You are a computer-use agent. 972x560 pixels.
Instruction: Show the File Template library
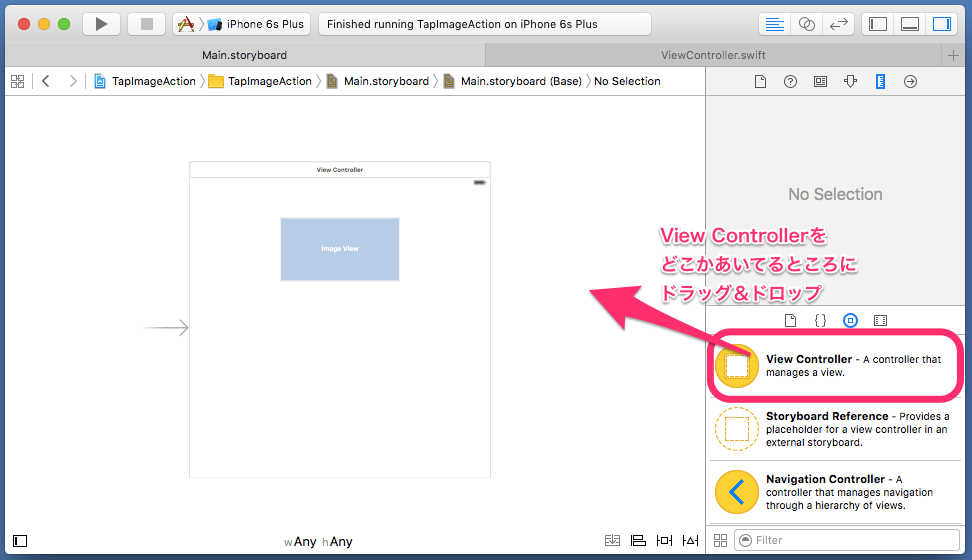click(790, 321)
